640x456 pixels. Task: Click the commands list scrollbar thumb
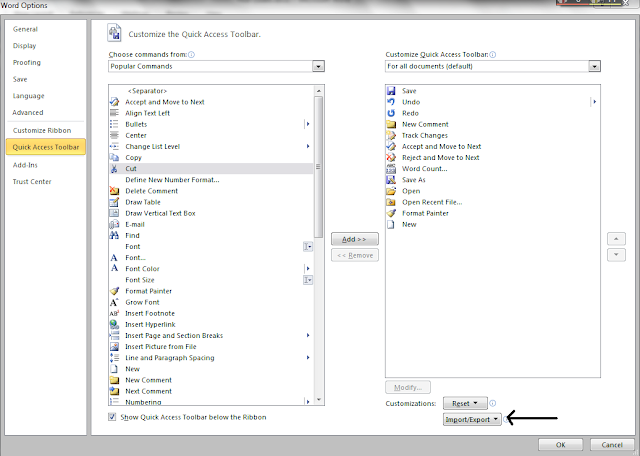(319, 167)
